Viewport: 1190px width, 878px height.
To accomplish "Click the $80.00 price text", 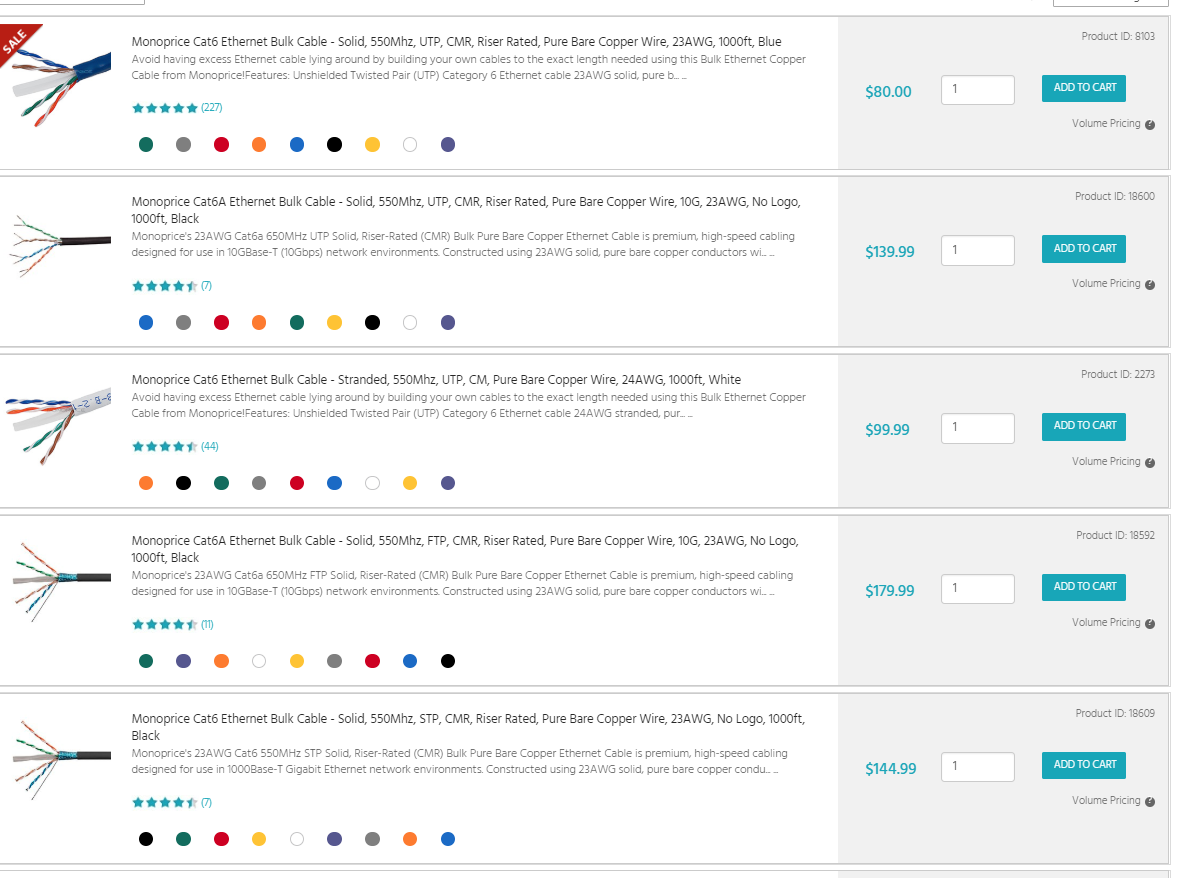I will coord(888,92).
